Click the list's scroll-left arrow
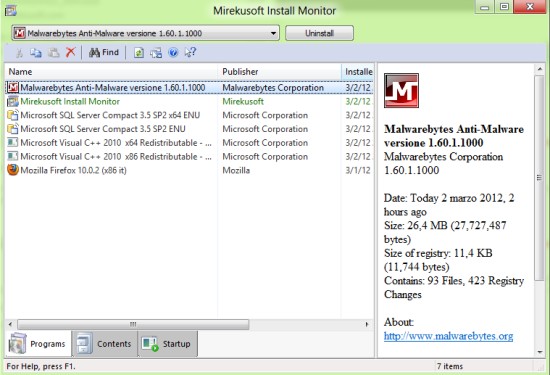 (11, 324)
